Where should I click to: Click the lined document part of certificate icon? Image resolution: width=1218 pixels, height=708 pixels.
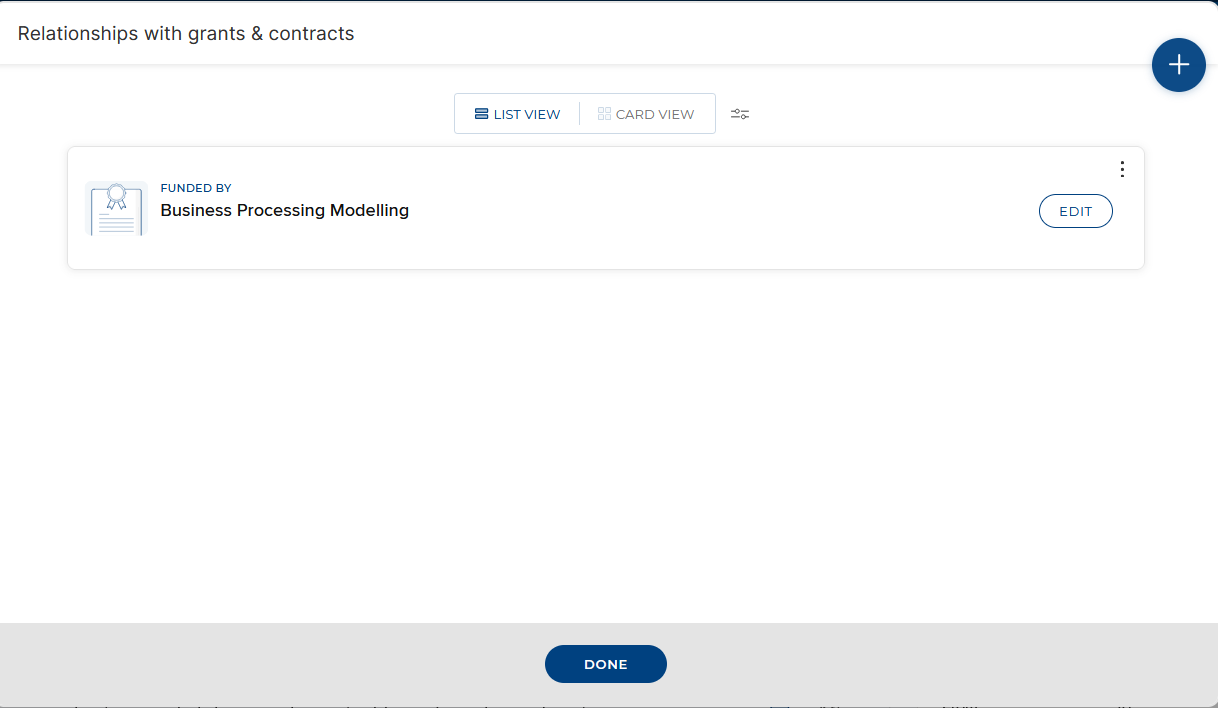(x=116, y=223)
